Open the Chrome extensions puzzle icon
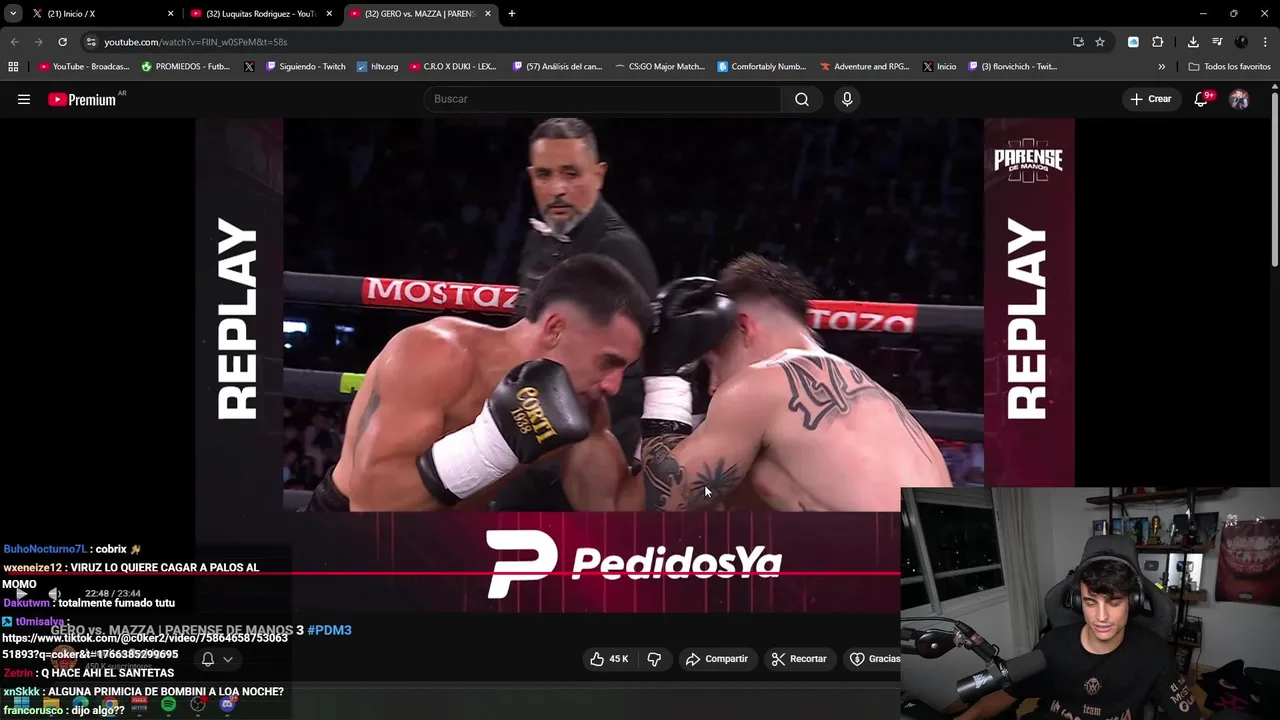Screen dimensions: 1280x720 coord(1158,42)
